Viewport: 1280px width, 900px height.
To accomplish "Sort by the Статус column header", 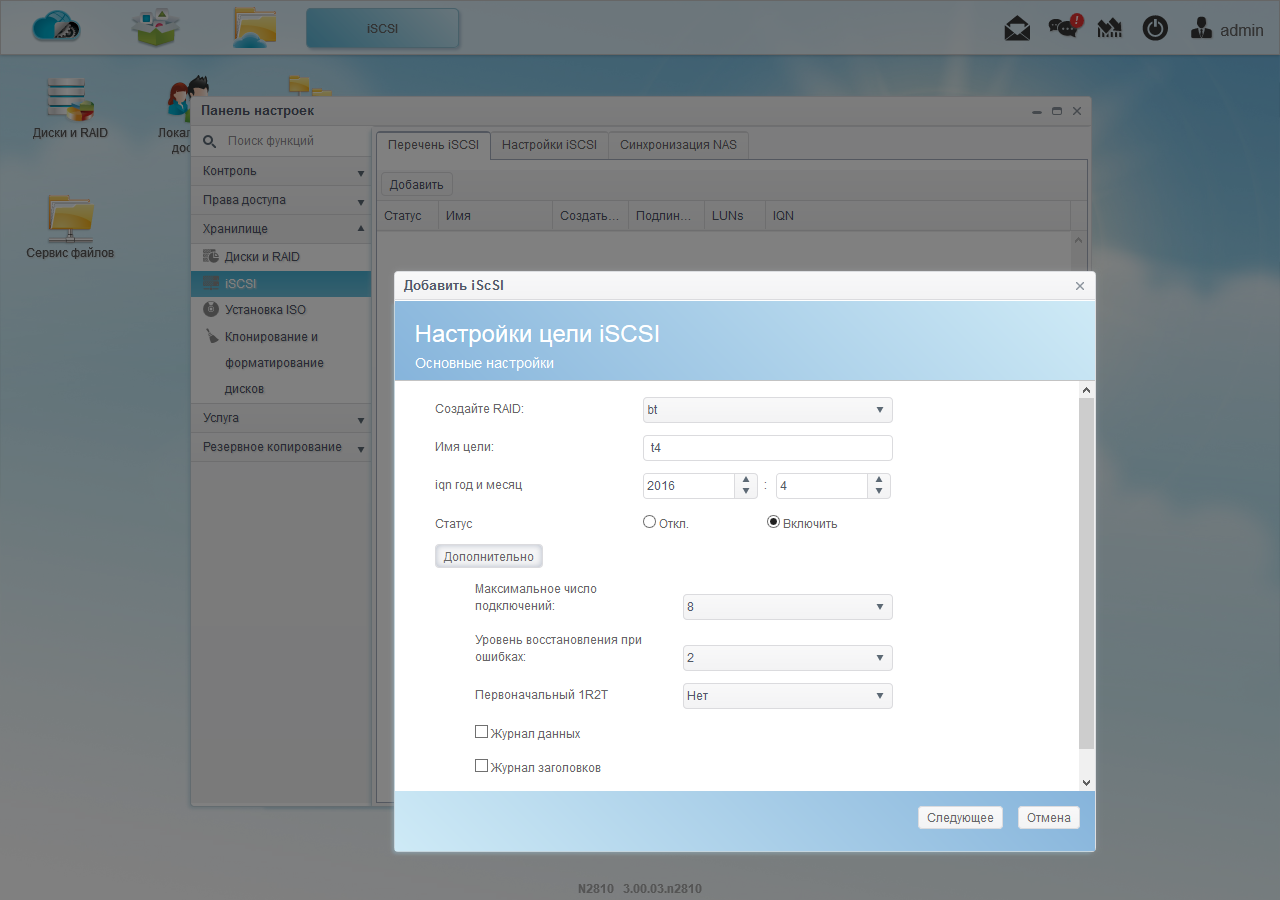I will (x=407, y=215).
